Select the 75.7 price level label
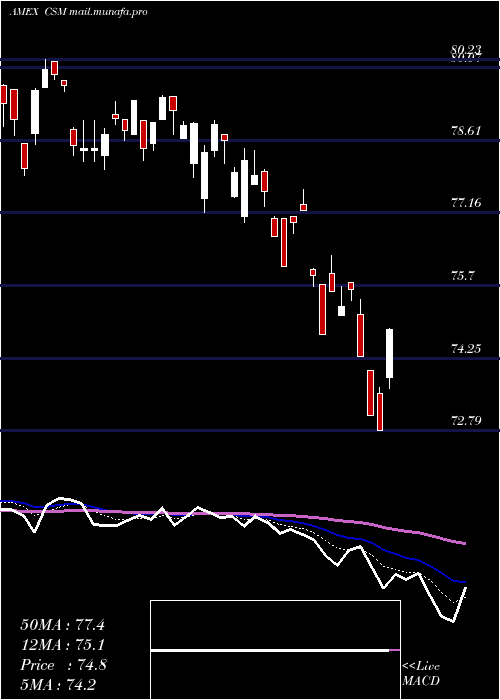The height and width of the screenshot is (700, 500). 463,276
